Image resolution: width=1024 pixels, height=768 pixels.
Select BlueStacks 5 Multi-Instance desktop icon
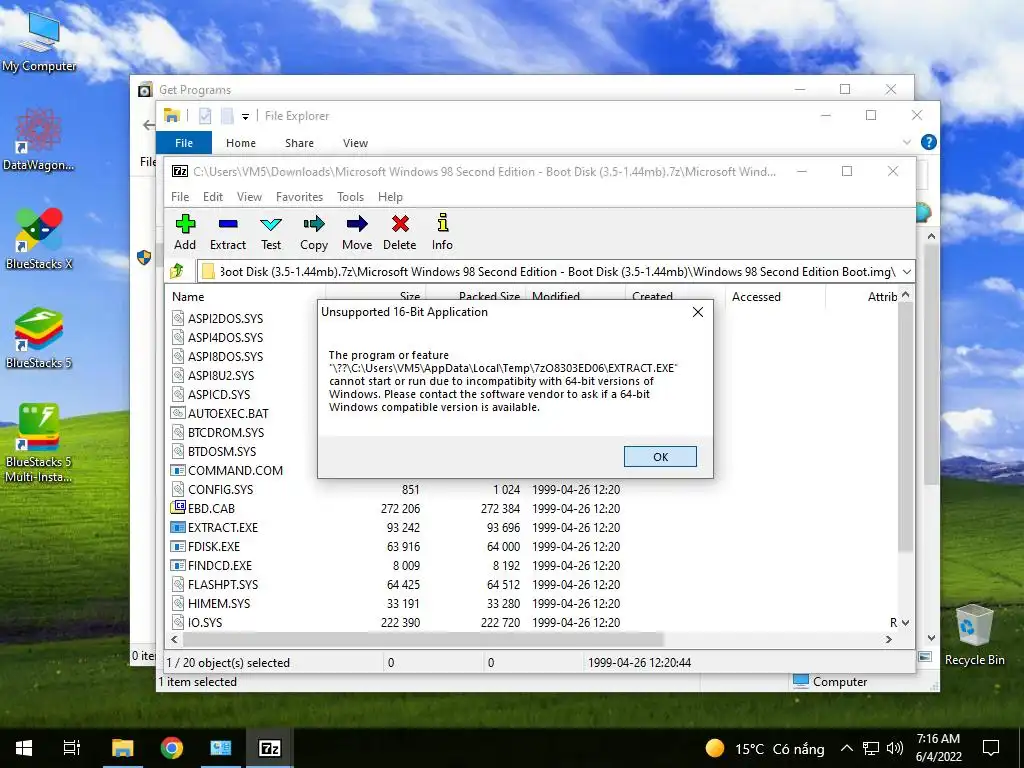tap(39, 443)
